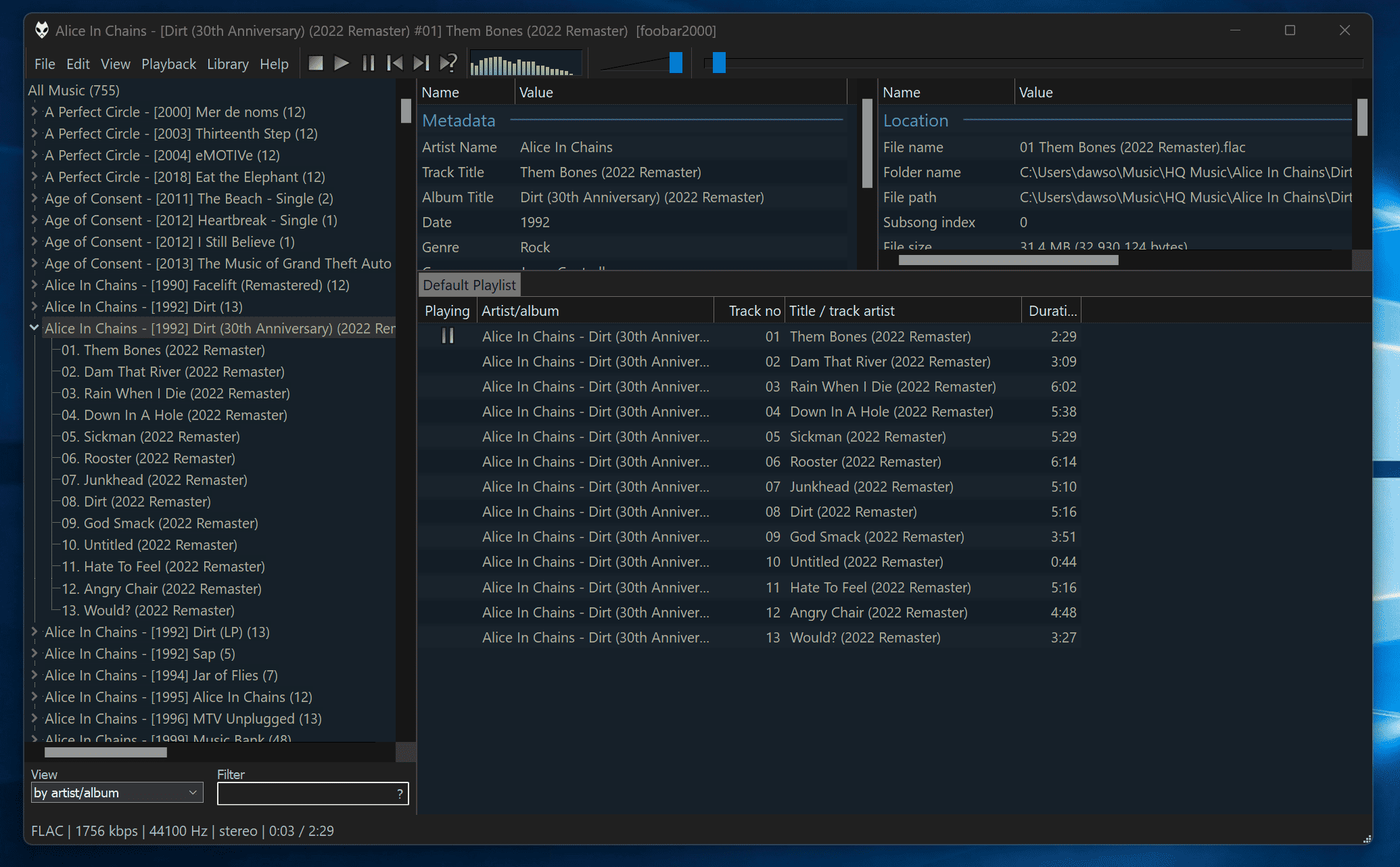Click the Pause icon in the toolbar
The image size is (1400, 867).
click(369, 63)
